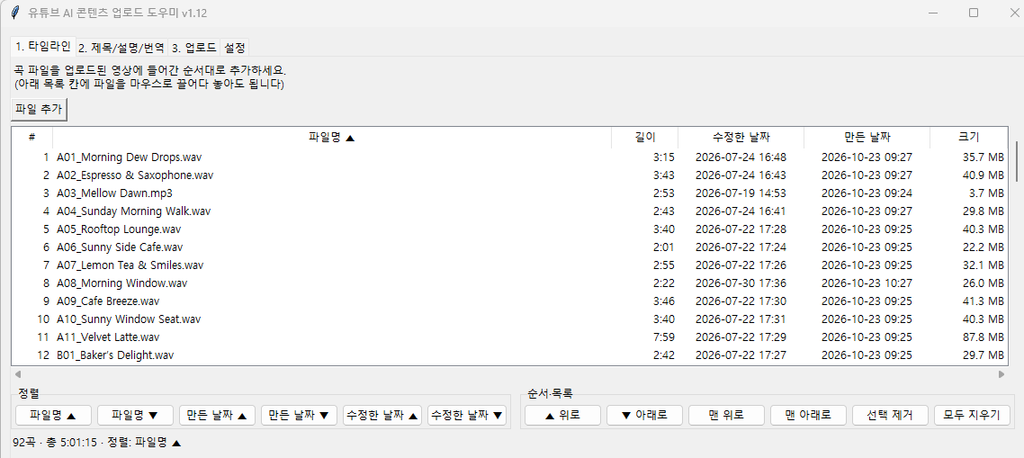Image resolution: width=1024 pixels, height=458 pixels.
Task: Click the 2026-07-30 17:36 modified date
Action: tap(741, 283)
